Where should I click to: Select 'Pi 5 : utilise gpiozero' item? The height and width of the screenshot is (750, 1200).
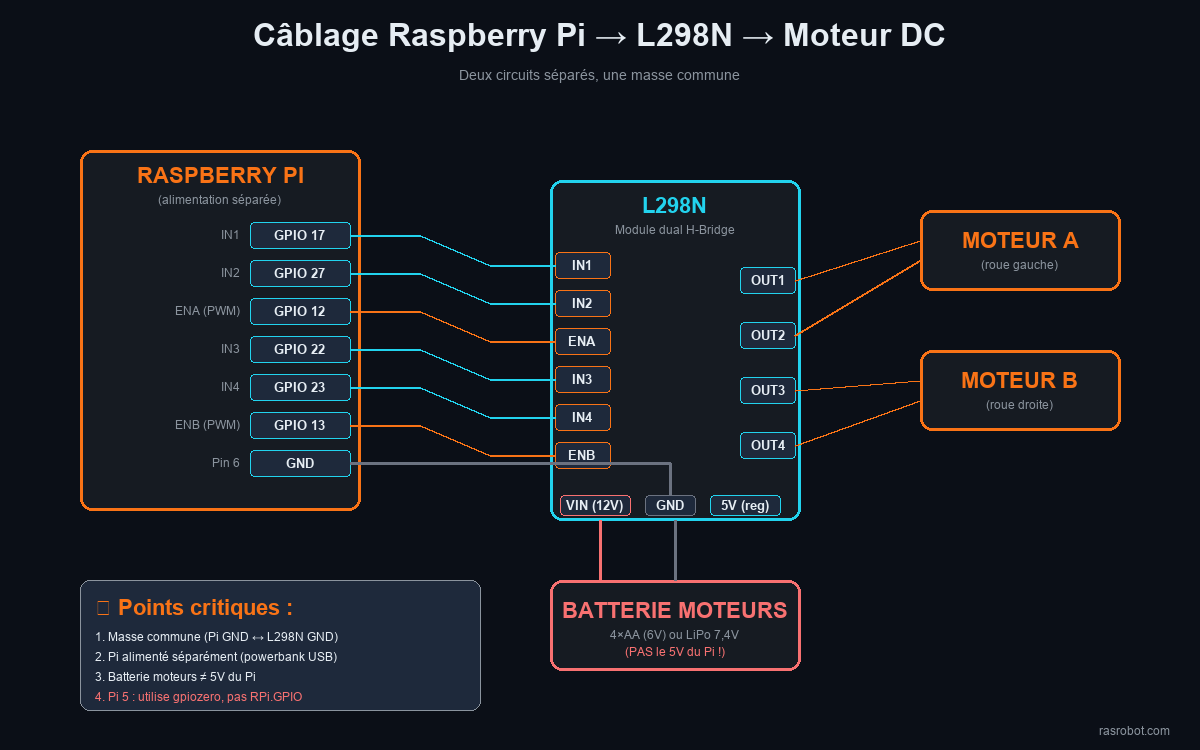tap(198, 697)
